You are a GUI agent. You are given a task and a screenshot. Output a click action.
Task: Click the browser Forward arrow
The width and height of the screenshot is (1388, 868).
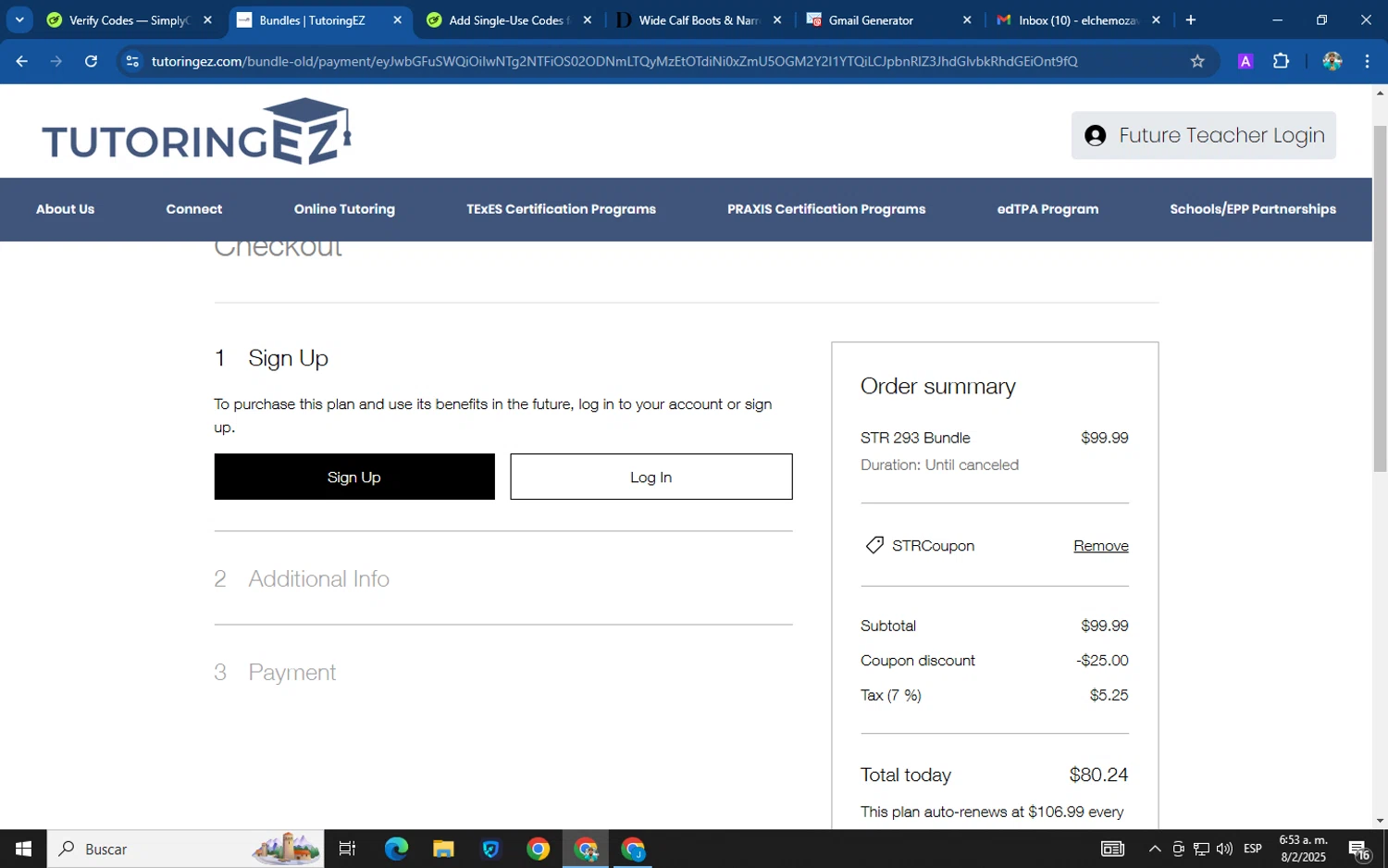(56, 61)
